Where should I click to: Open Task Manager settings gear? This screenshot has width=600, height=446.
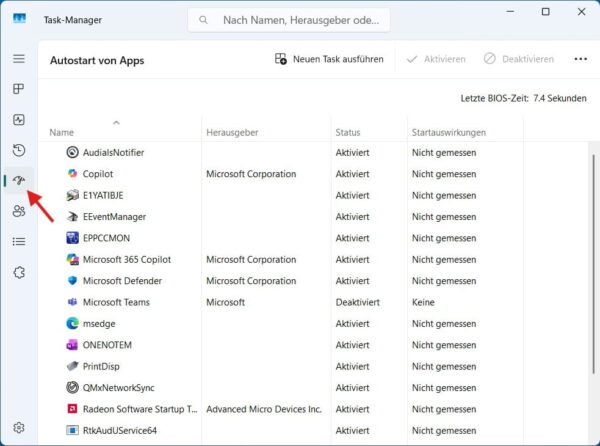tap(19, 427)
